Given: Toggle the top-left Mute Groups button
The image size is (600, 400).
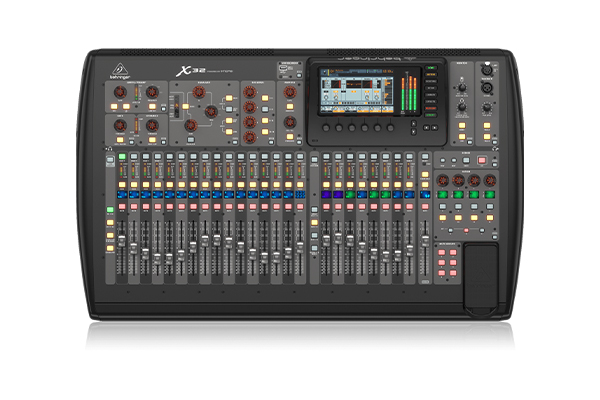Looking at the screenshot, I should 442,253.
